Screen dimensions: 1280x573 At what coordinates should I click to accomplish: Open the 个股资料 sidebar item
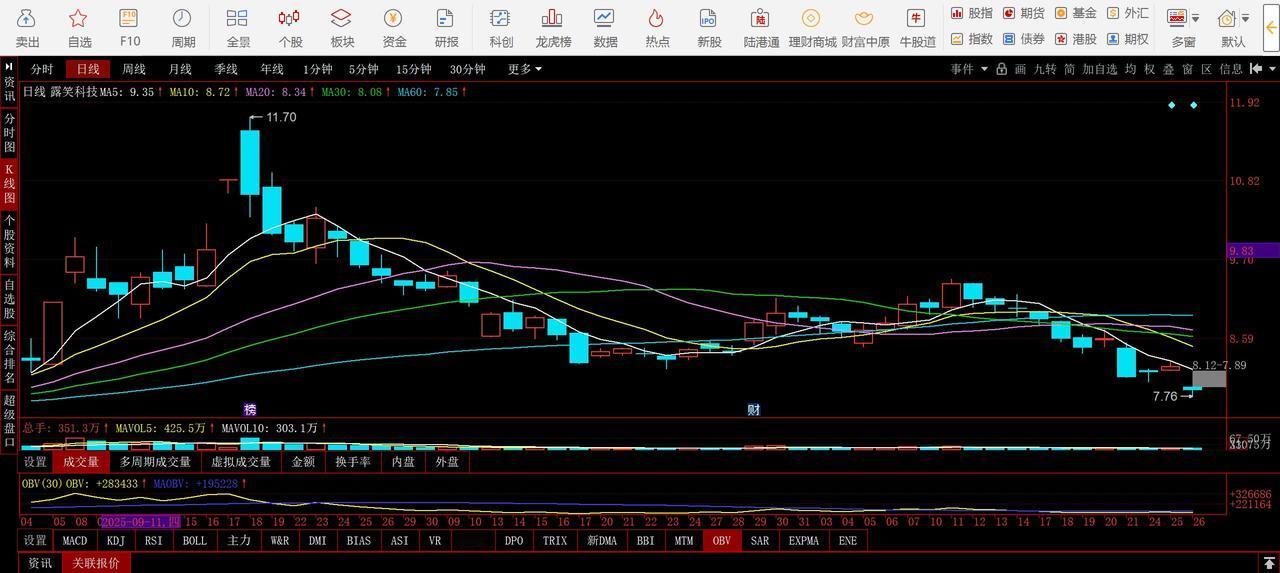(x=9, y=241)
